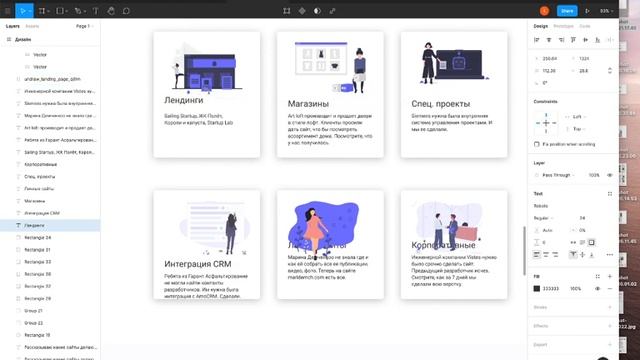
Task: Add a stroke with plus button
Action: click(x=610, y=307)
